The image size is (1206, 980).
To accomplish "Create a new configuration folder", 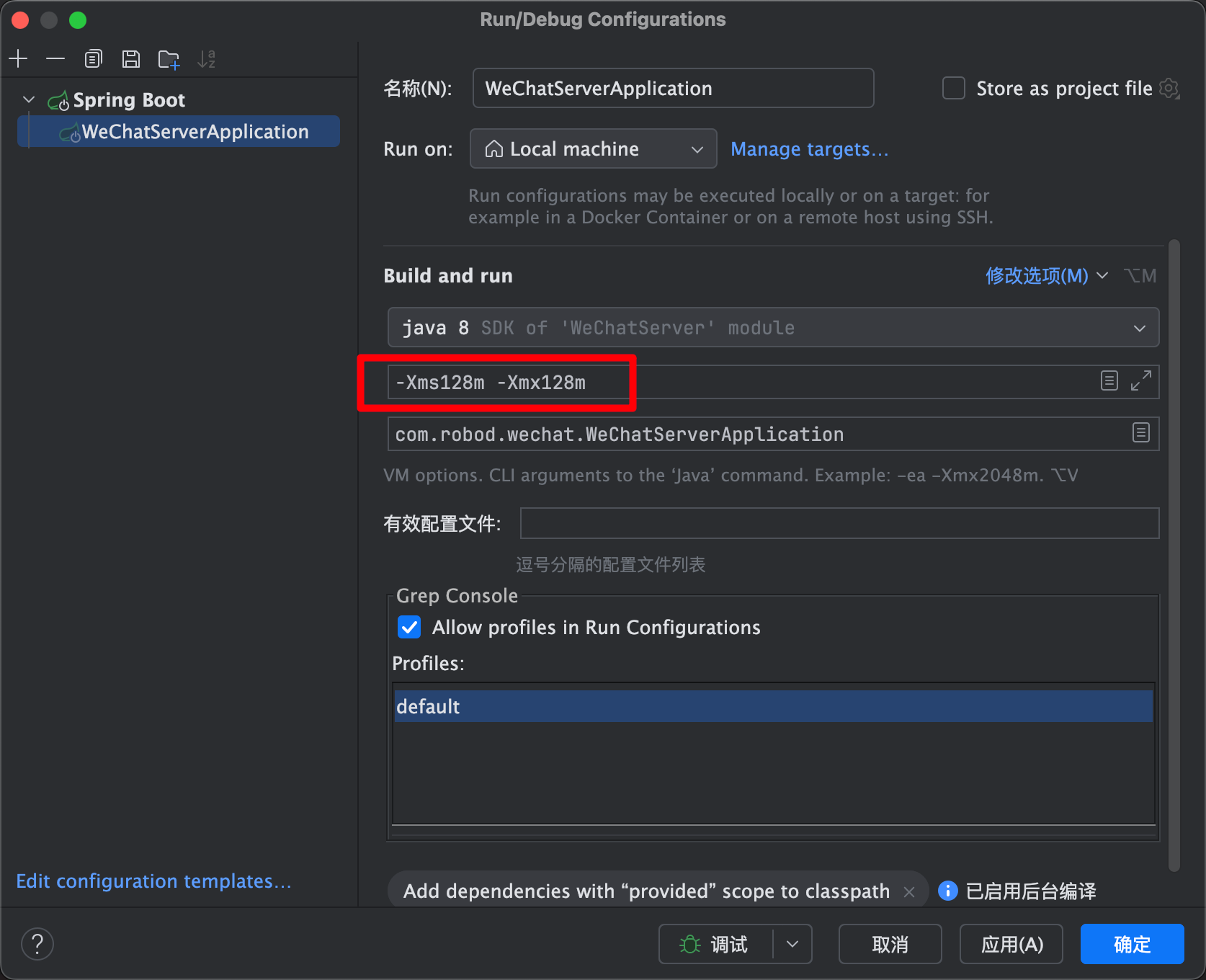I will 169,58.
